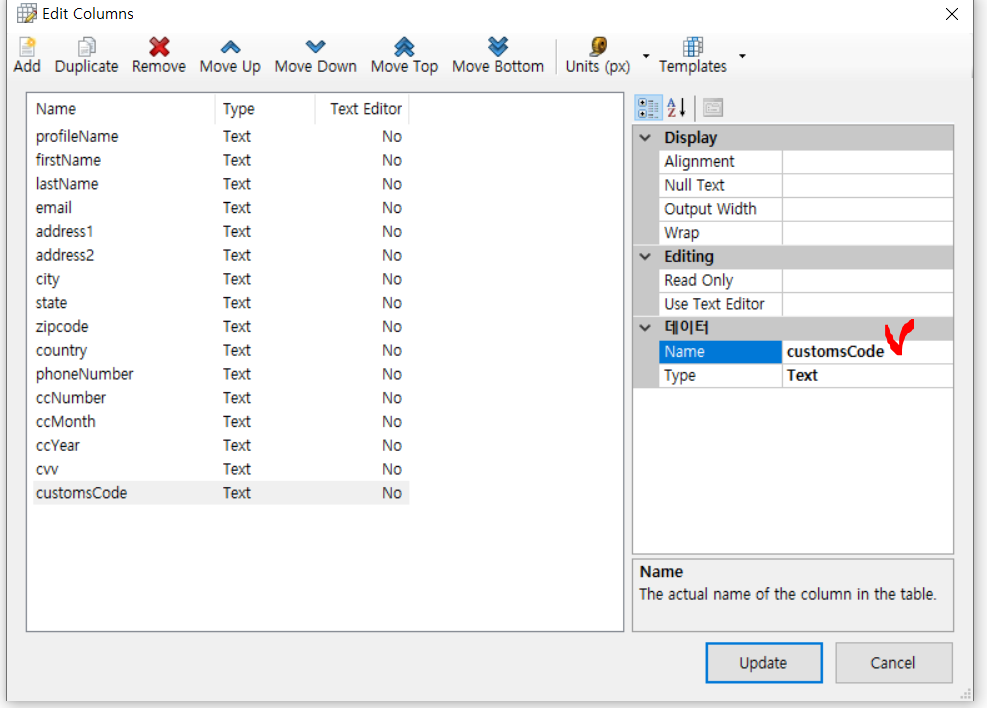
Task: Collapse the Display property category
Action: [x=645, y=138]
